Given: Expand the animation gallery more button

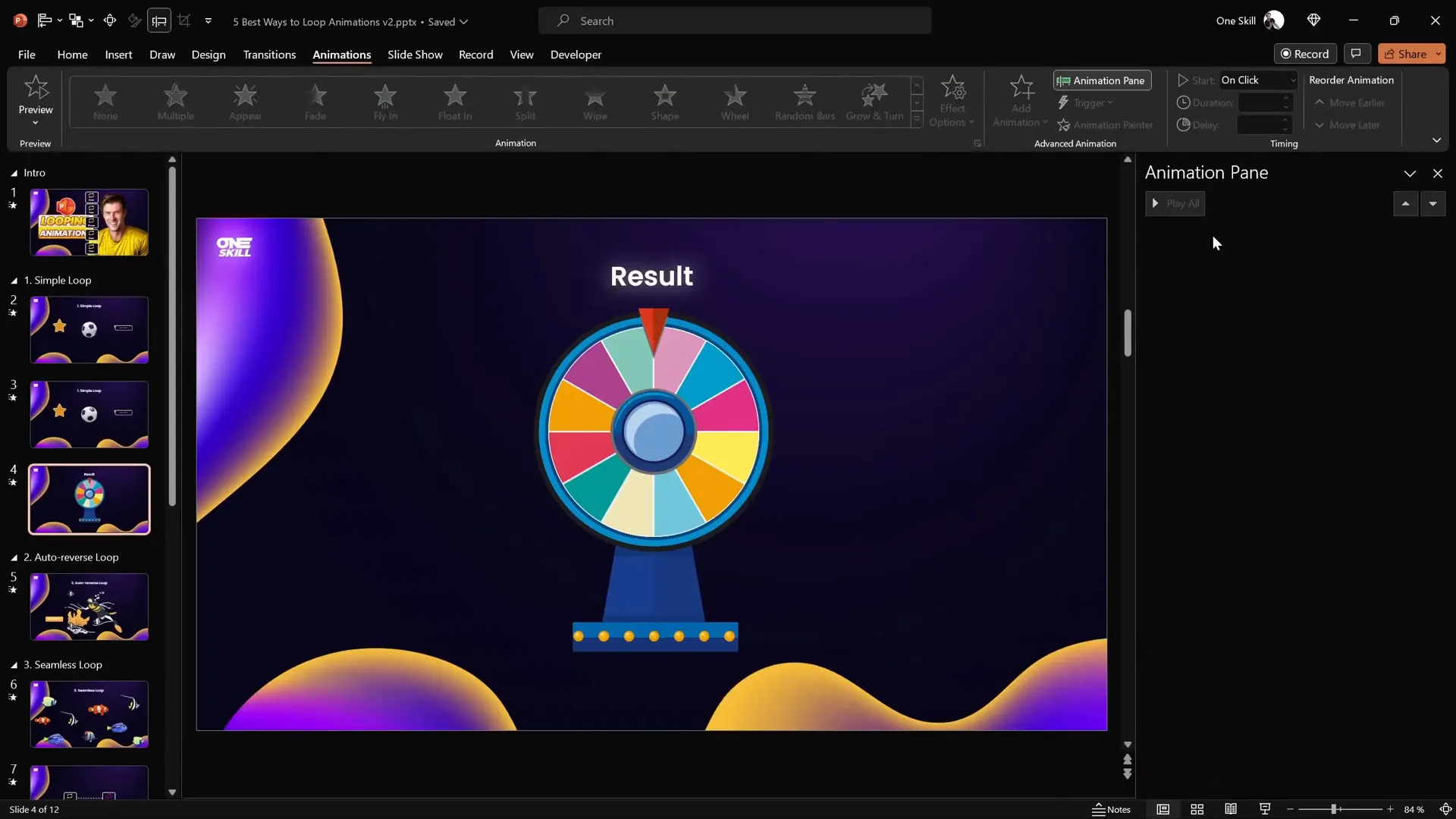Looking at the screenshot, I should [917, 120].
